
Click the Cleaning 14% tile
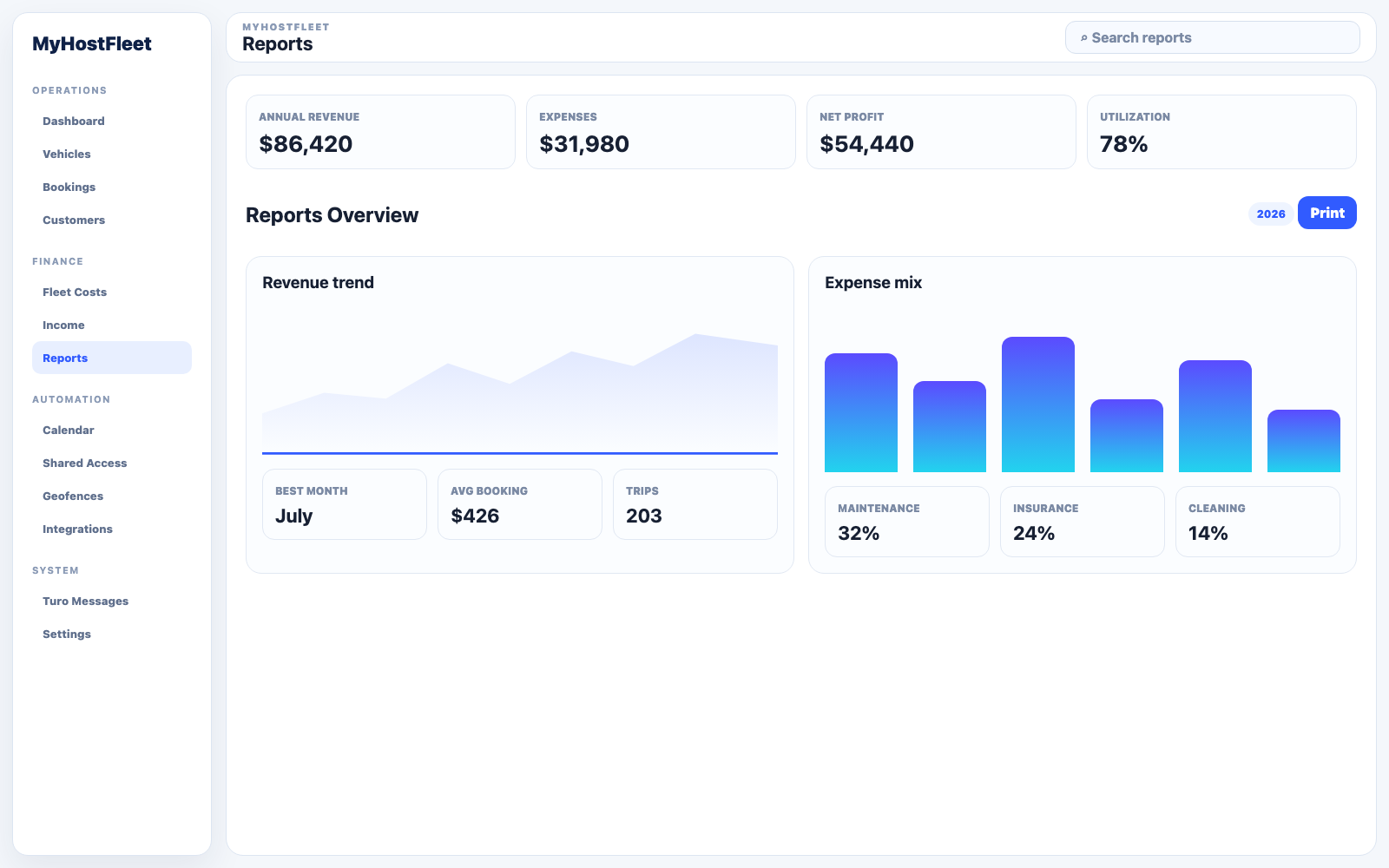1258,522
